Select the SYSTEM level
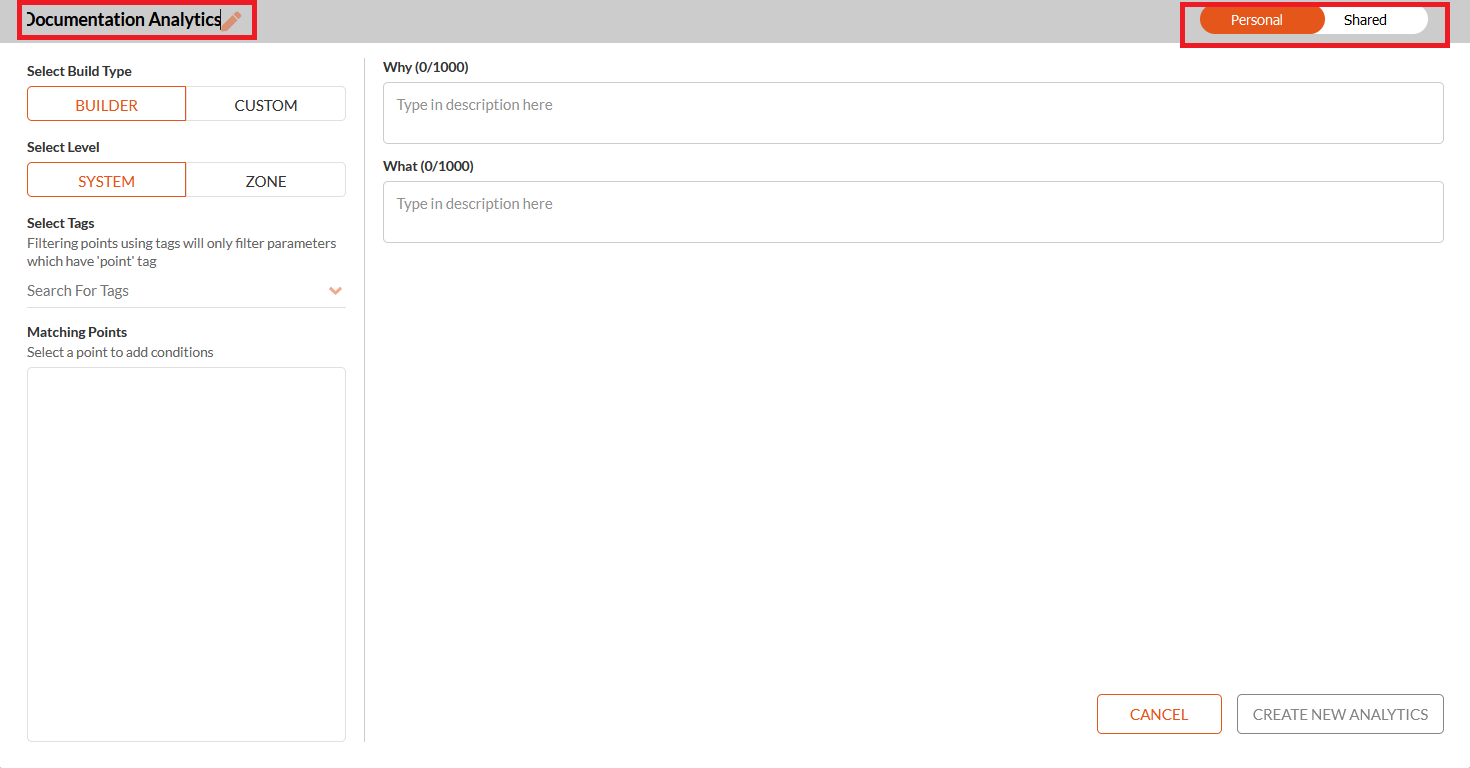This screenshot has height=768, width=1470. pyautogui.click(x=106, y=180)
